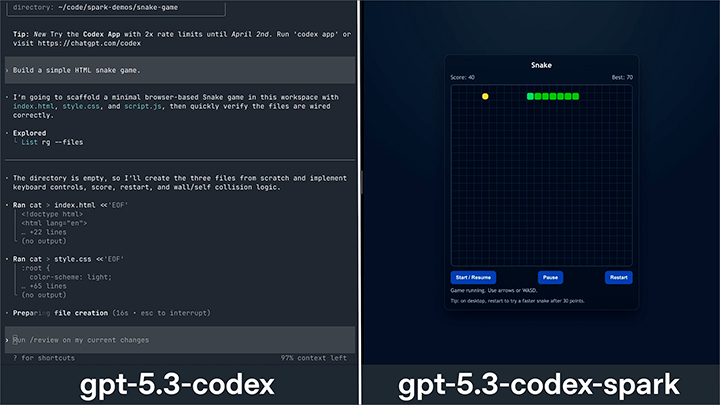The width and height of the screenshot is (720, 405).
Task: Click the green snake body on the grid
Action: tap(553, 96)
